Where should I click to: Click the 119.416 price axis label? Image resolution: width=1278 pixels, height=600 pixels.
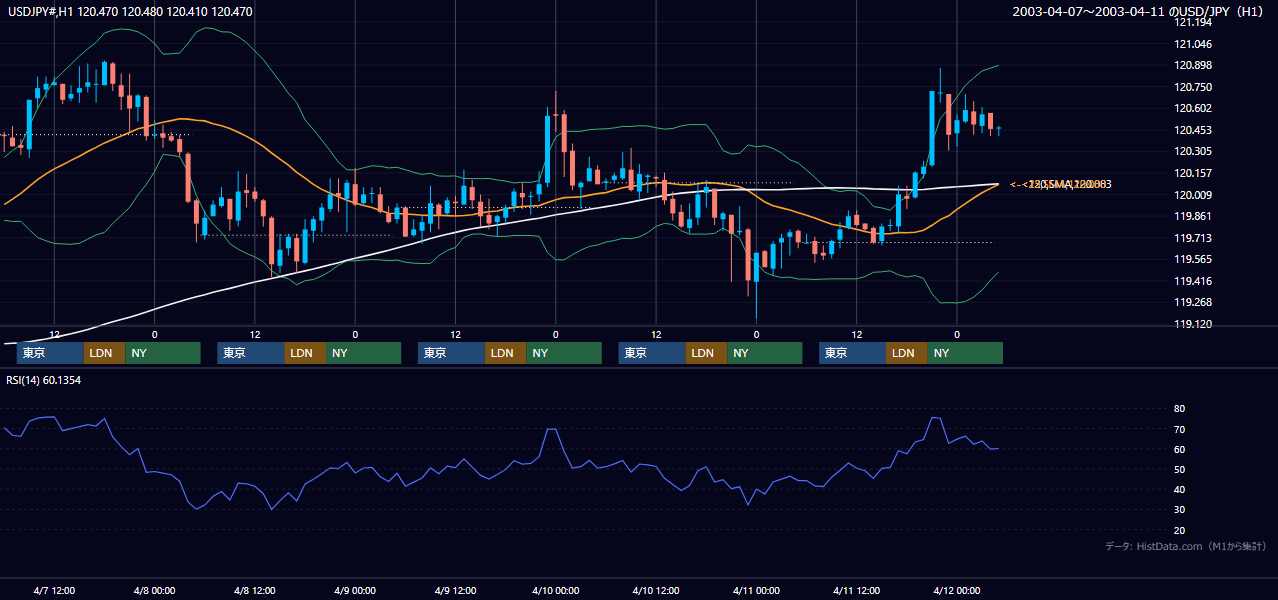pos(1193,281)
